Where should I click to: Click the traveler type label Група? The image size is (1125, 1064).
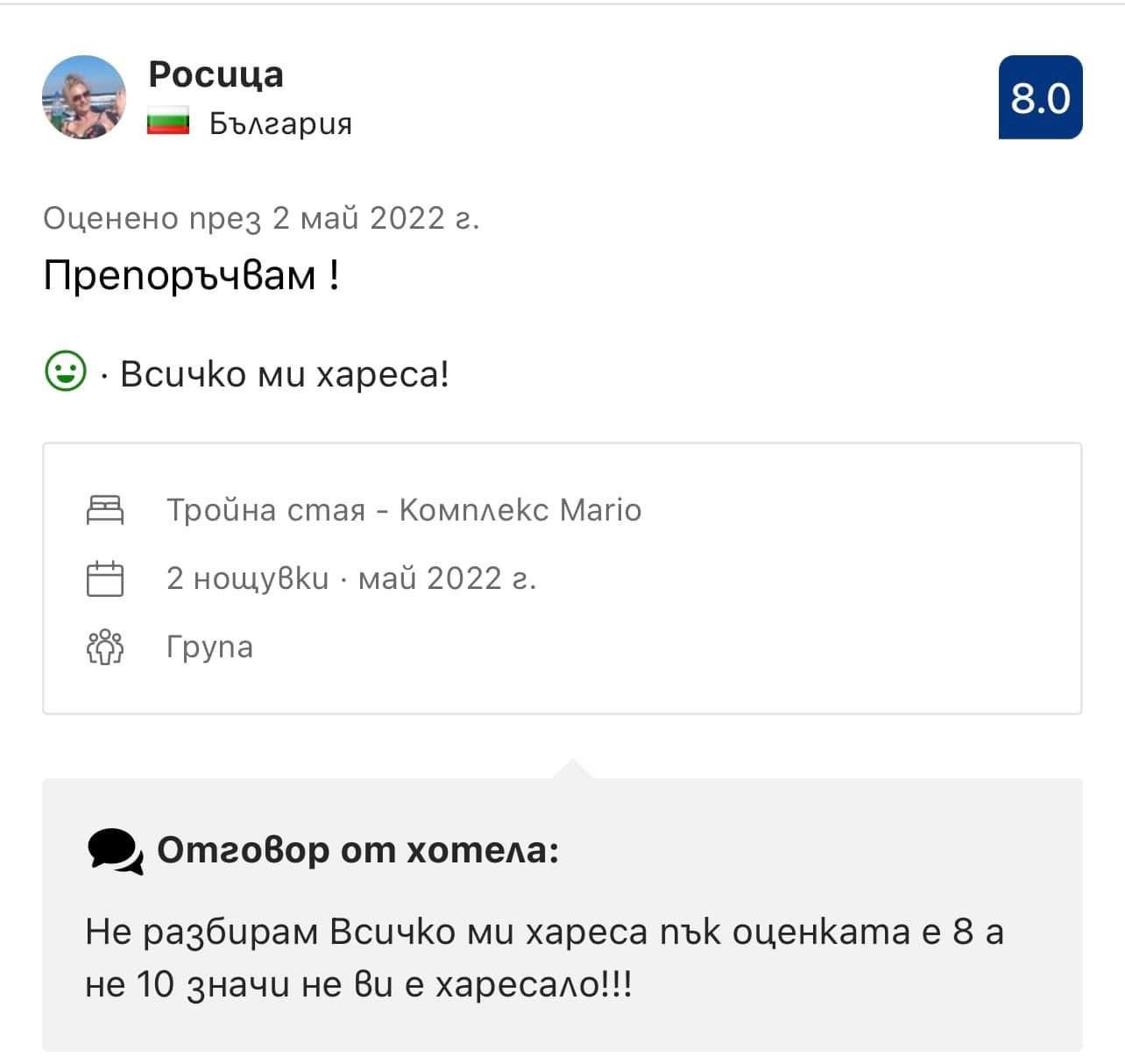click(209, 647)
